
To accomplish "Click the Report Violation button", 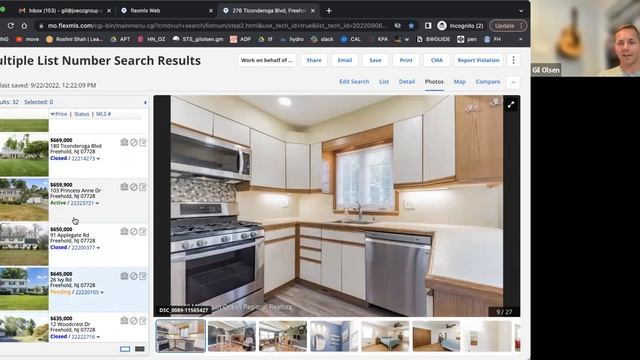I will pos(478,60).
